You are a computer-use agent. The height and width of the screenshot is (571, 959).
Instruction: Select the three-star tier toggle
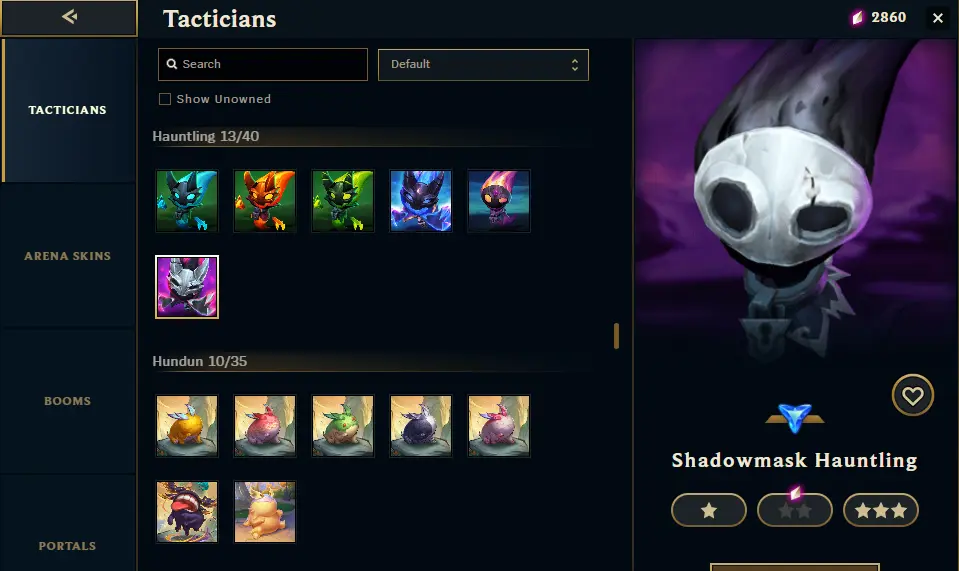coord(881,510)
